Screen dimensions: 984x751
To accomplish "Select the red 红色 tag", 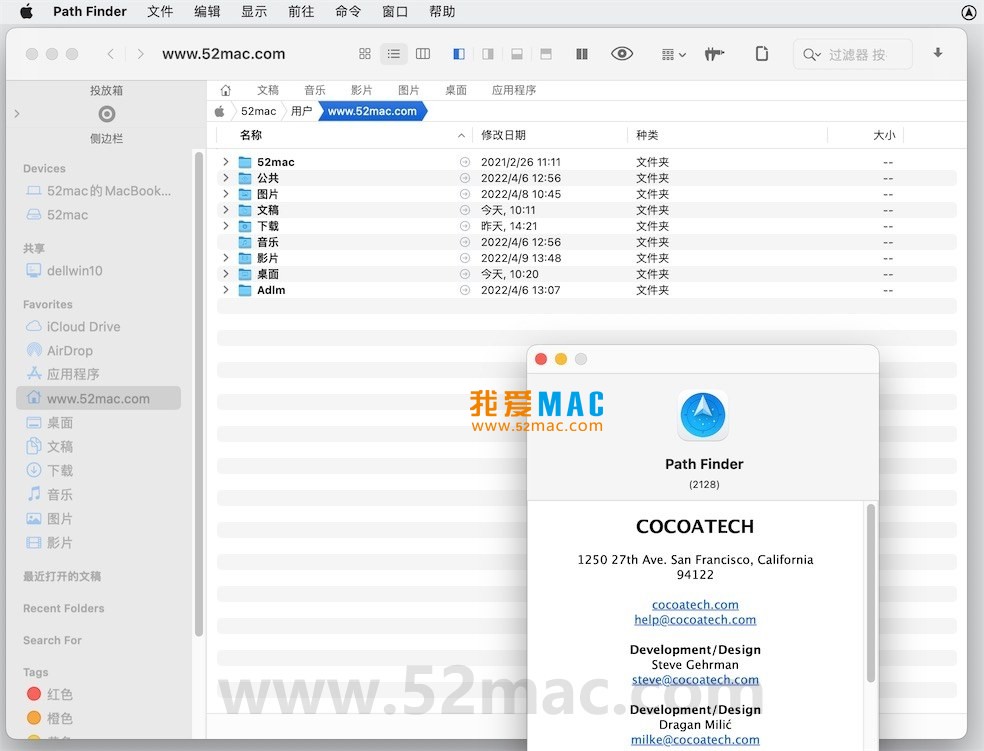I will click(50, 694).
